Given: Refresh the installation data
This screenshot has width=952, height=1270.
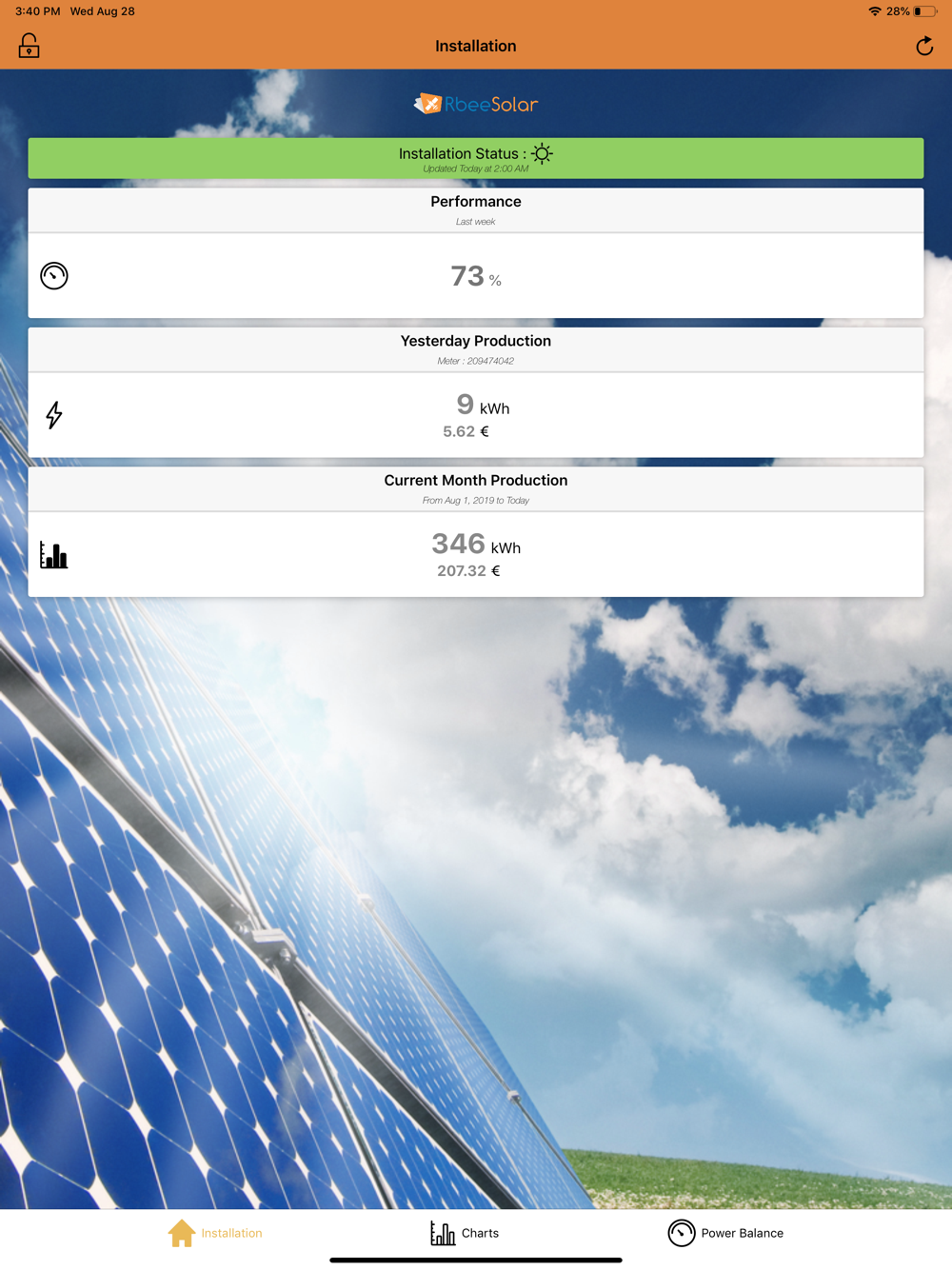Looking at the screenshot, I should (923, 46).
